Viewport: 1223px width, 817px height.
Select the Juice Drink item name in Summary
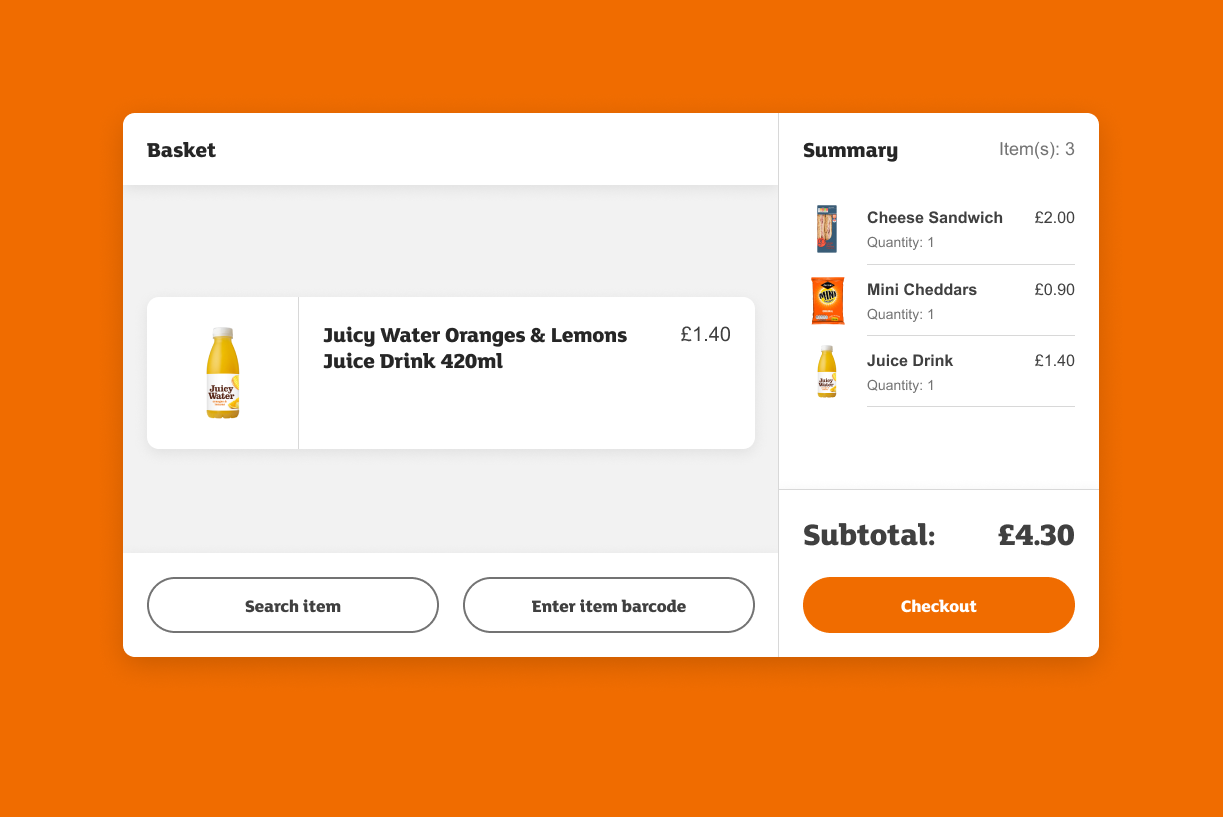point(910,361)
